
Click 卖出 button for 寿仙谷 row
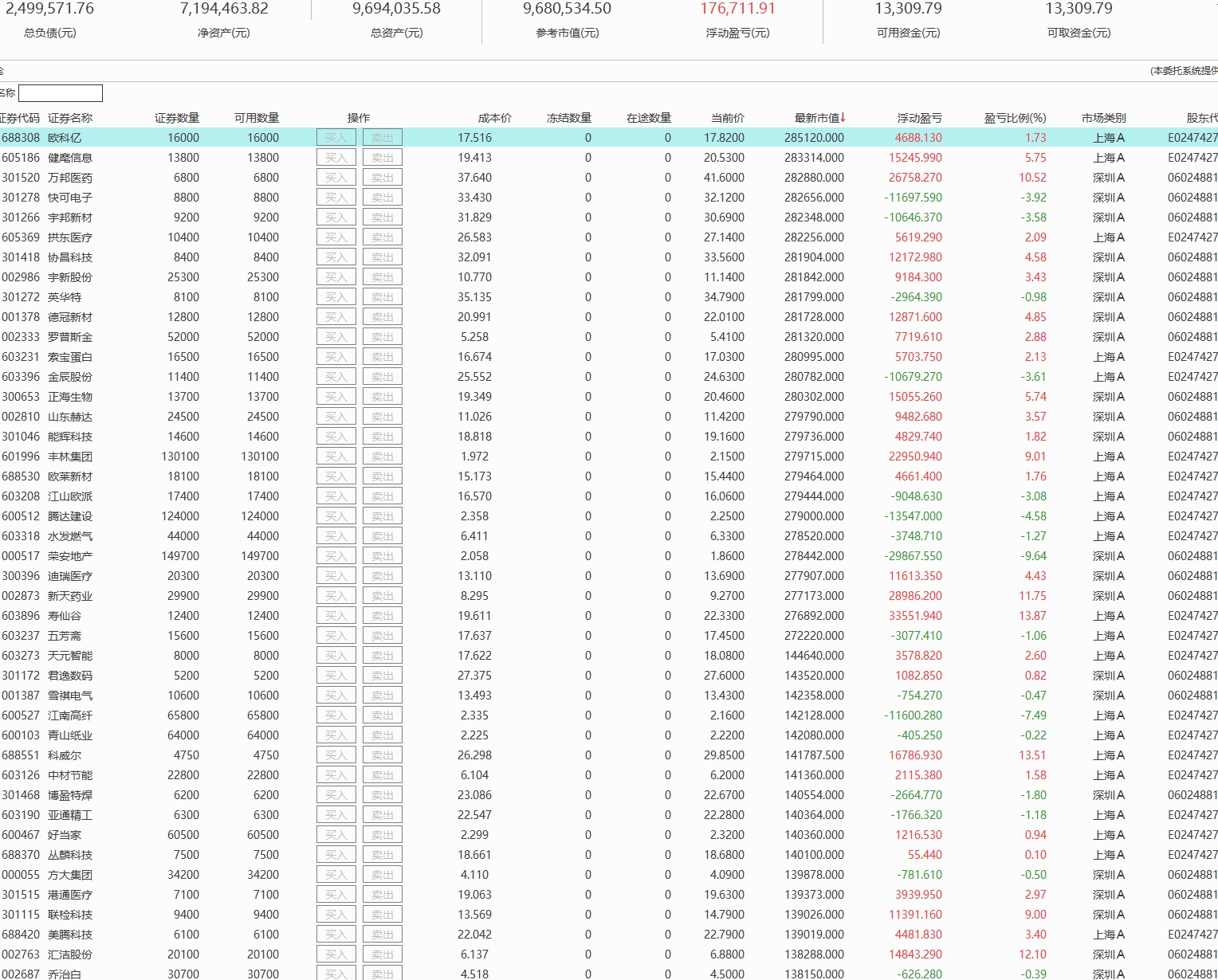point(382,616)
